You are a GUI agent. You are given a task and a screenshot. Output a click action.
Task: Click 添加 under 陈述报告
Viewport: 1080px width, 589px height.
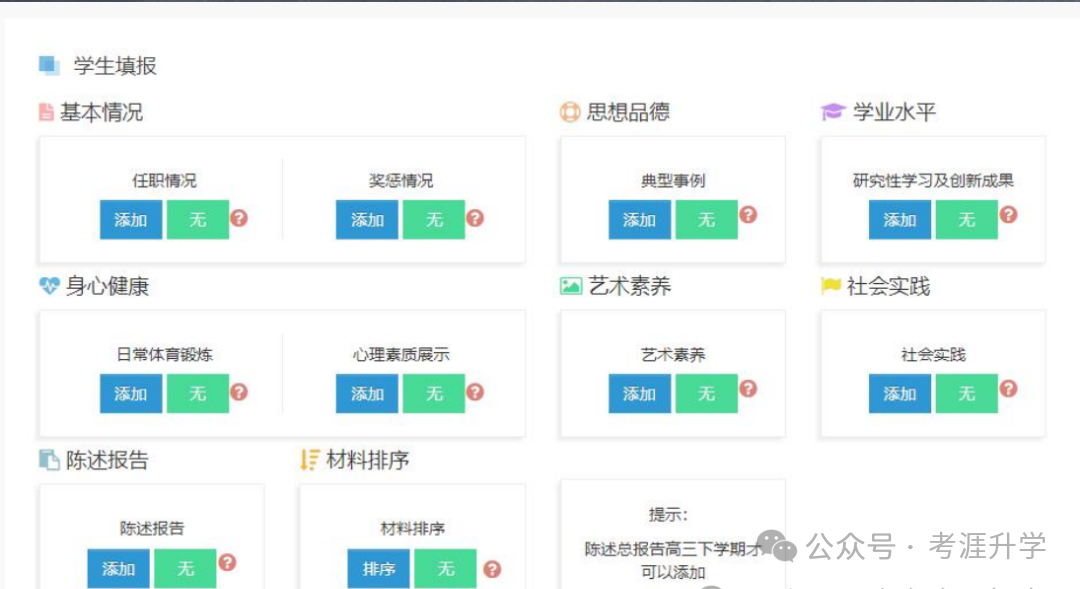(118, 568)
